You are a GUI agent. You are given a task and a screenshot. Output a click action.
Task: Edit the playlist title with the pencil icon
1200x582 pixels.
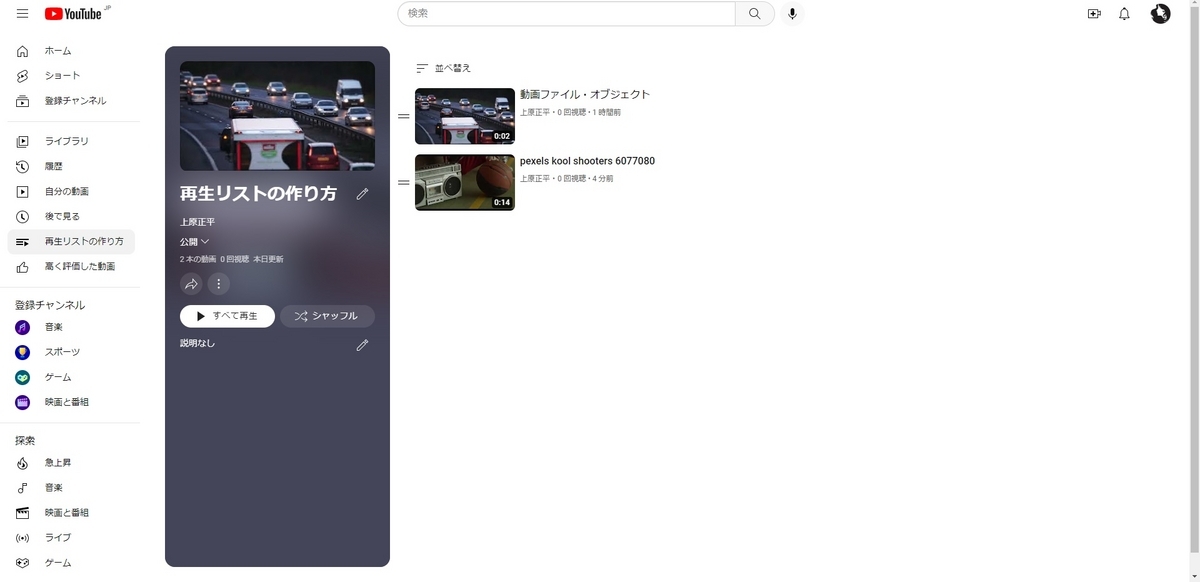(362, 194)
